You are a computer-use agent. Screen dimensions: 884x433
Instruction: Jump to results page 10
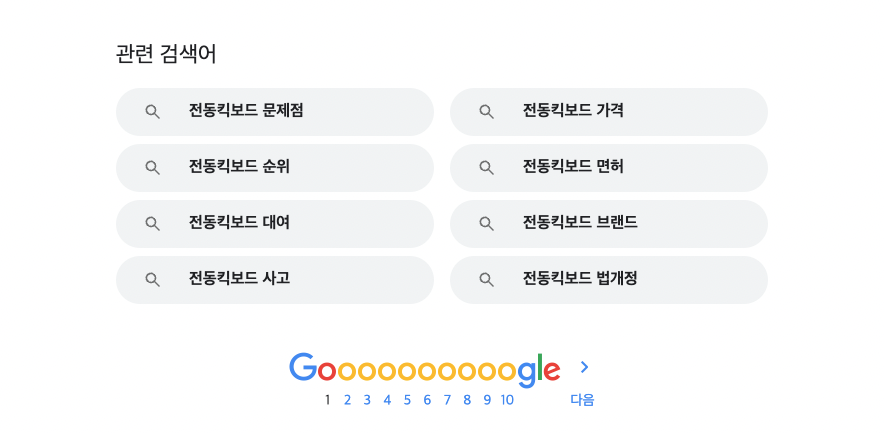[x=507, y=400]
